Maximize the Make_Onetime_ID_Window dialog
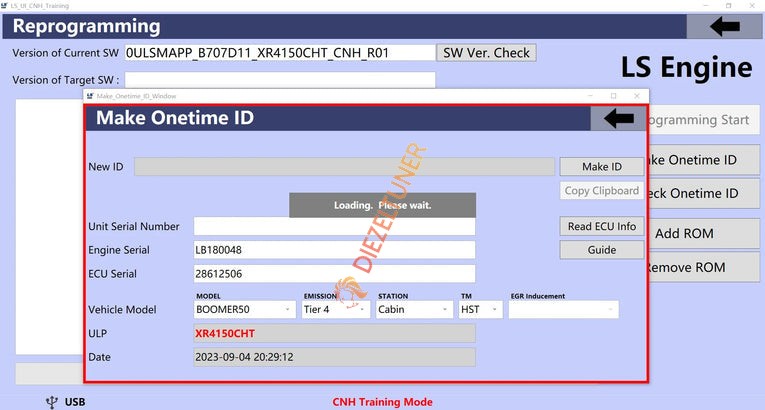Screen dimensions: 765x410 pos(613,96)
